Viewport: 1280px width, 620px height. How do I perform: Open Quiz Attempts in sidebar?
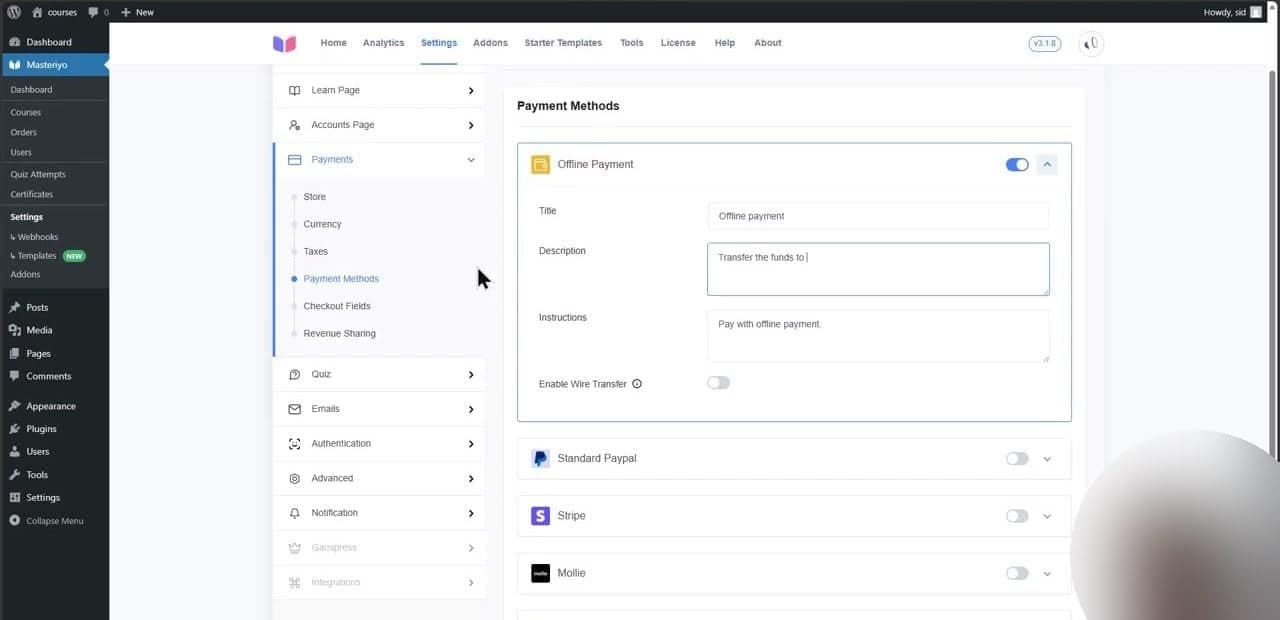pyautogui.click(x=38, y=174)
